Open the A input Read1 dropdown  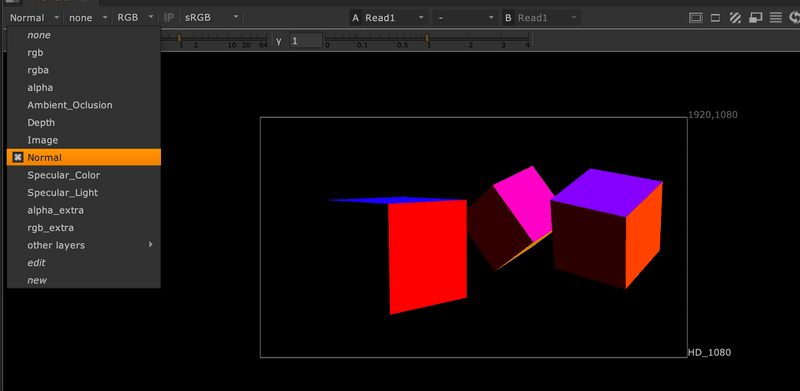point(394,18)
